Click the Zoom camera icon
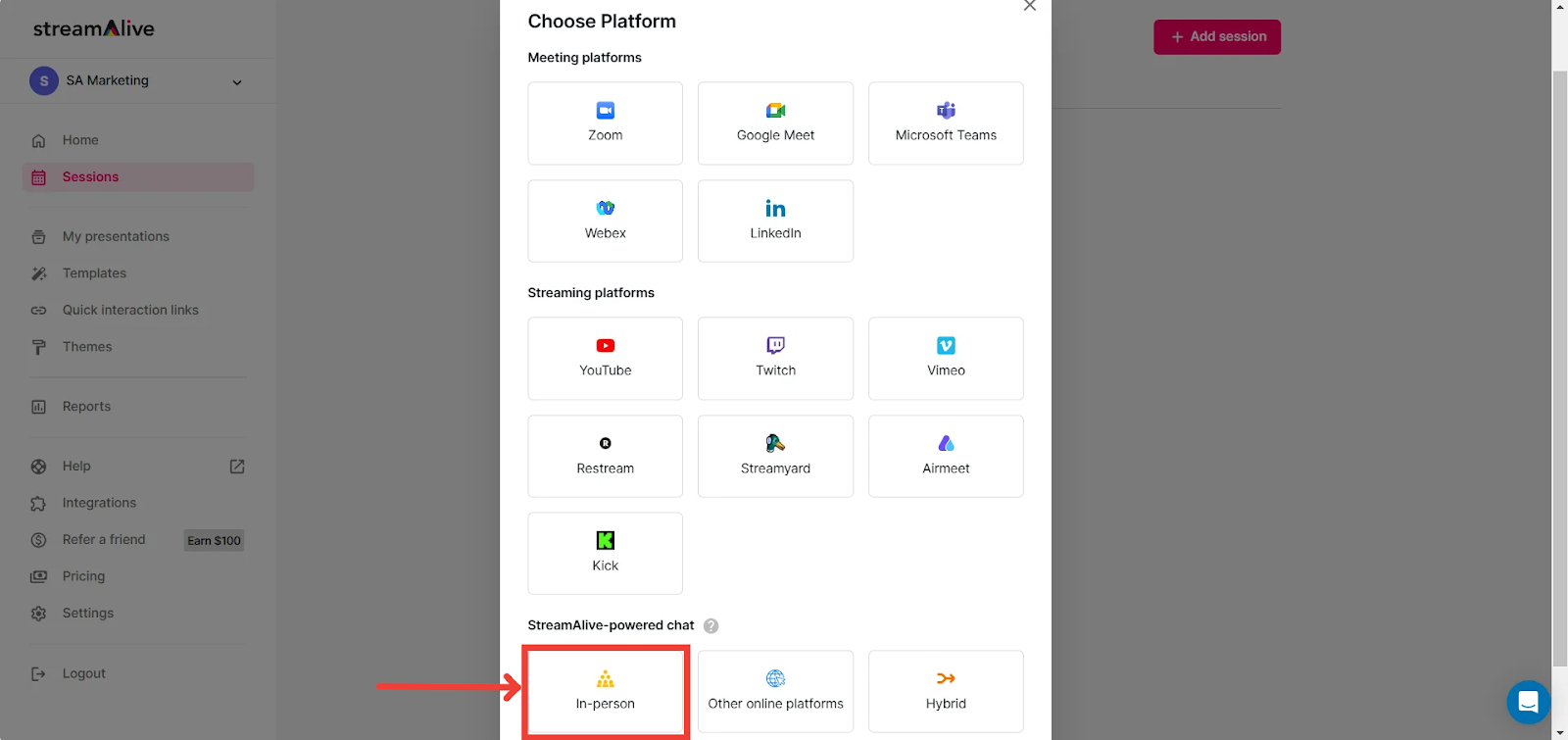The image size is (1568, 740). click(x=606, y=111)
